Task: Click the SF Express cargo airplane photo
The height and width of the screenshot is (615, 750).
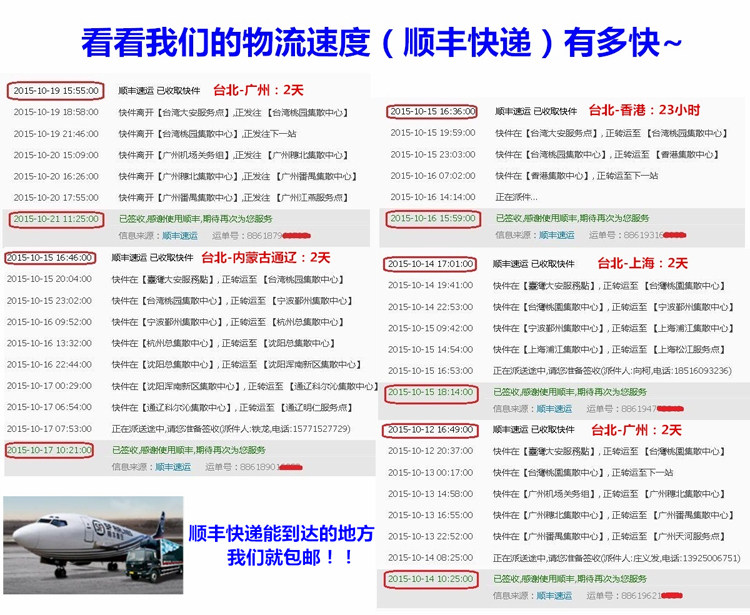Action: pos(93,545)
